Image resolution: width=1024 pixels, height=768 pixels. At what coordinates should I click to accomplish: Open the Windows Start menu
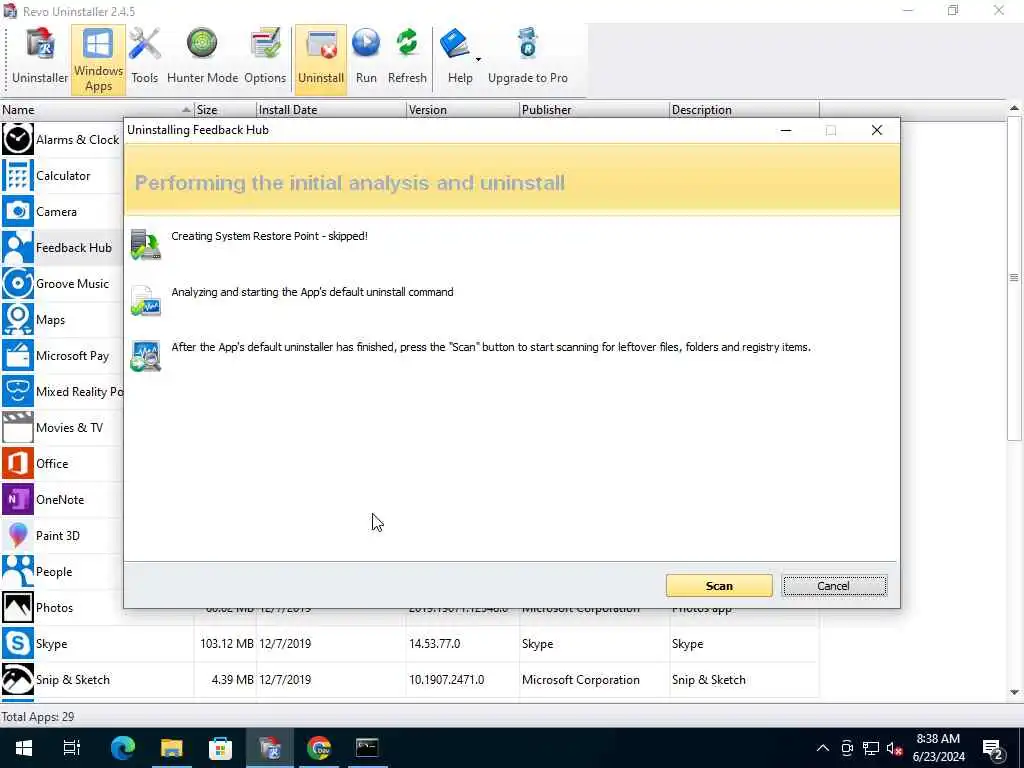[24, 748]
